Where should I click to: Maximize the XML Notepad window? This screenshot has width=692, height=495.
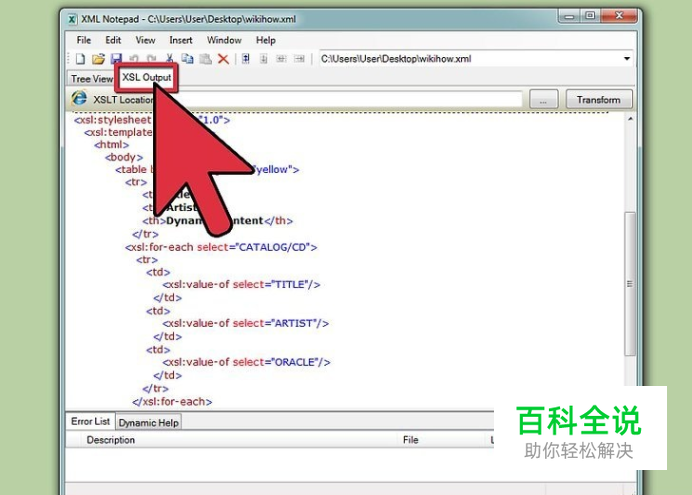tap(590, 16)
